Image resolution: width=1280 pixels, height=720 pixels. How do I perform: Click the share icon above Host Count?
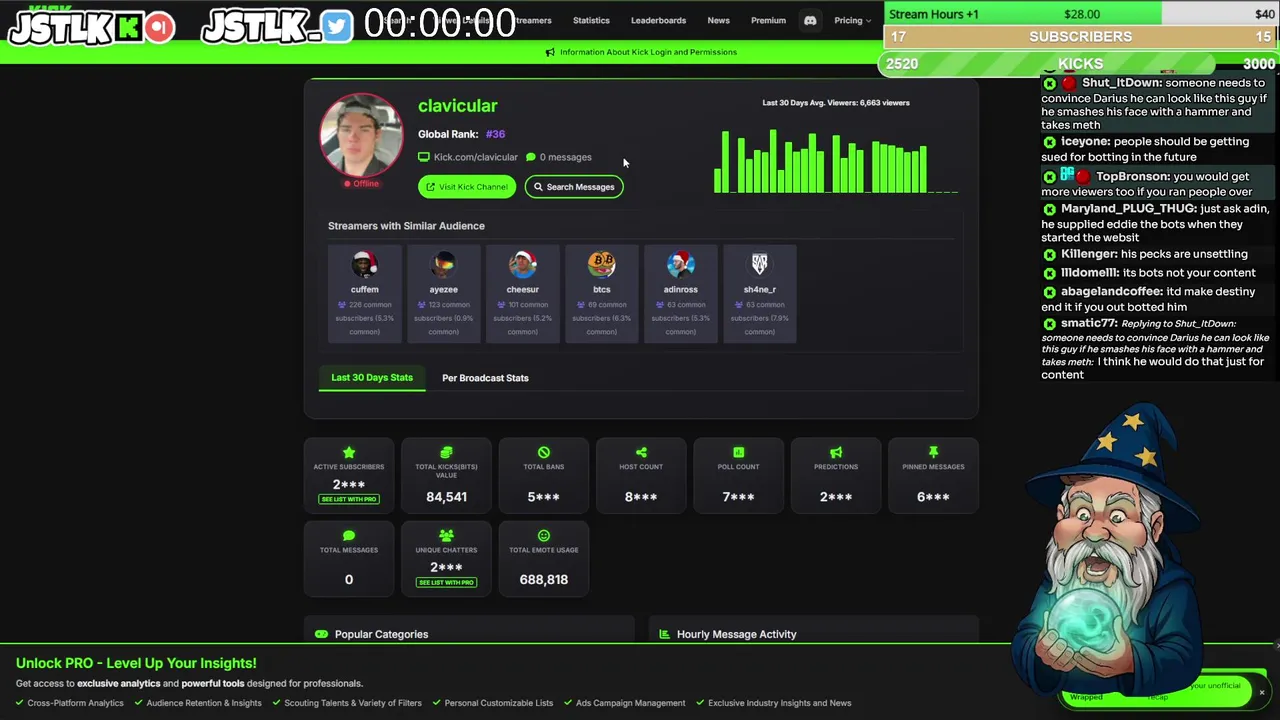641,452
